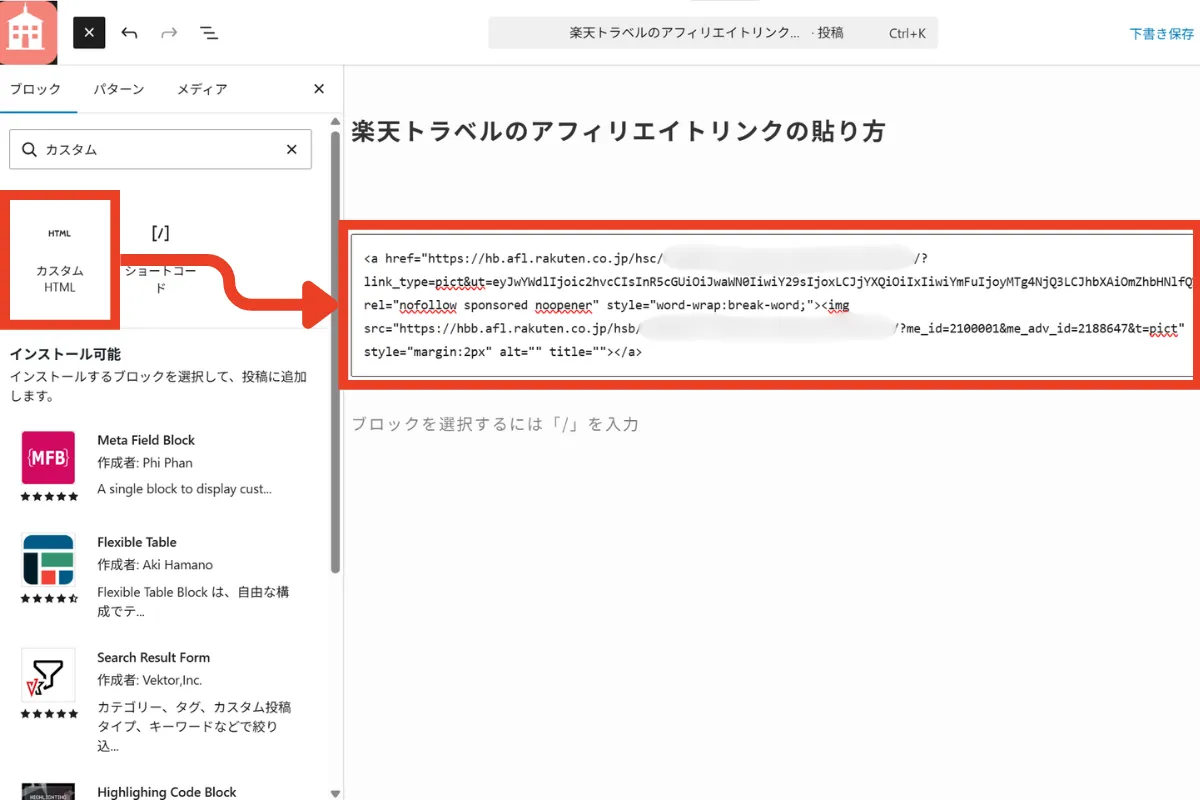Click the Flexible Table title

click(137, 542)
